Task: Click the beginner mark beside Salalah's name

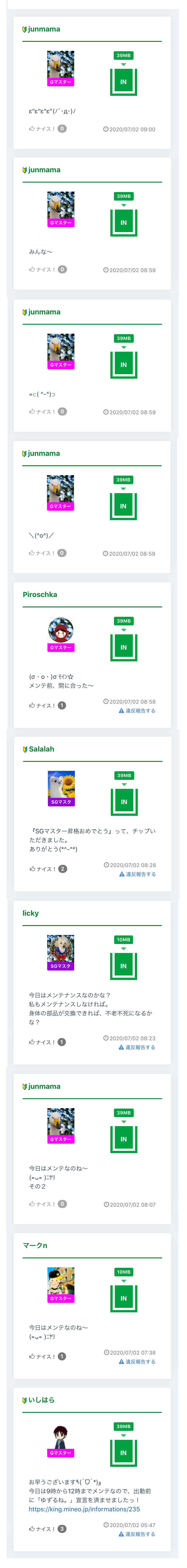Action: click(x=25, y=749)
